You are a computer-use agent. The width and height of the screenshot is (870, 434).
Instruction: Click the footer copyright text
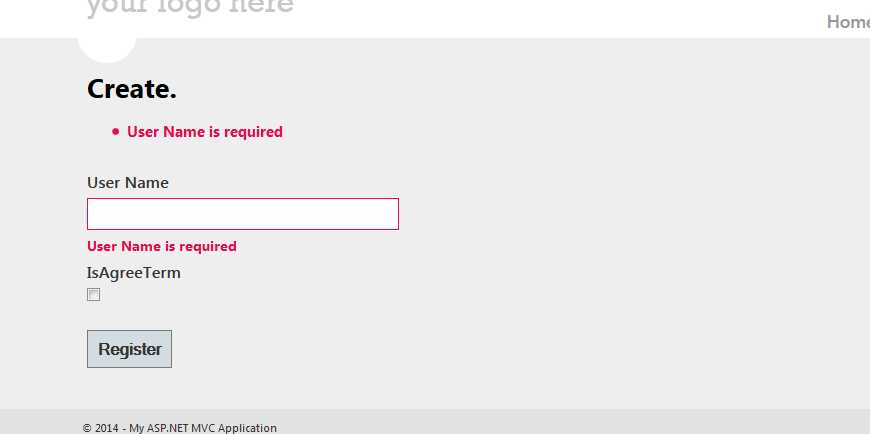coord(179,428)
